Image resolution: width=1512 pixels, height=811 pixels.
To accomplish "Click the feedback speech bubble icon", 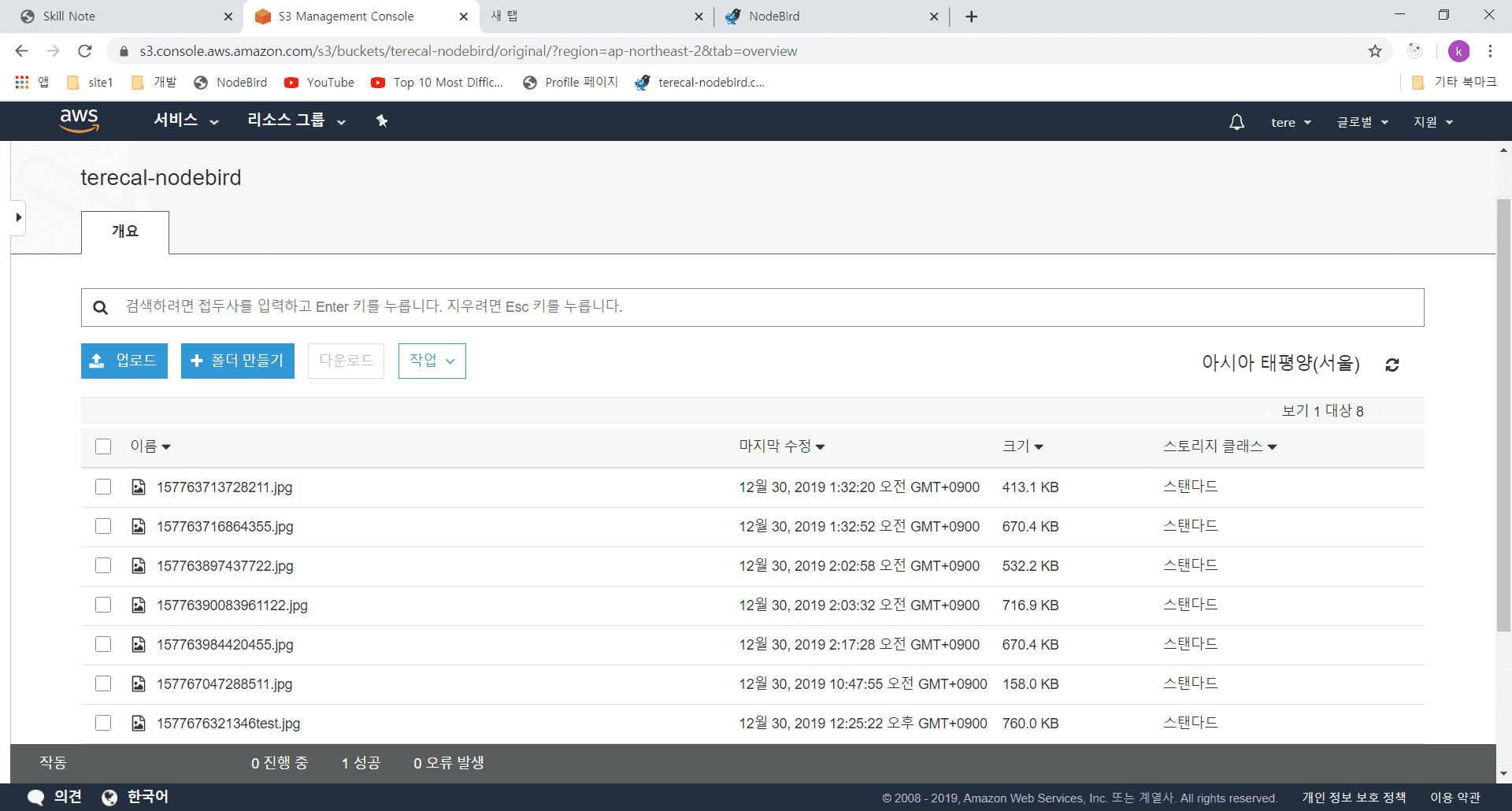I will (35, 797).
